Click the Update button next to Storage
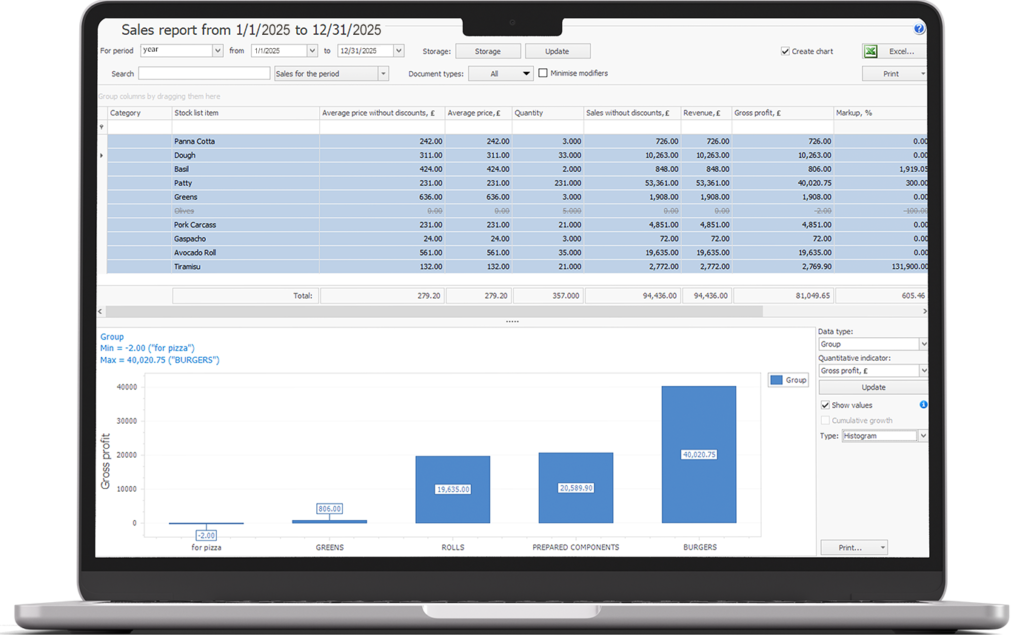Screen dimensions: 1024x640 click(x=557, y=51)
